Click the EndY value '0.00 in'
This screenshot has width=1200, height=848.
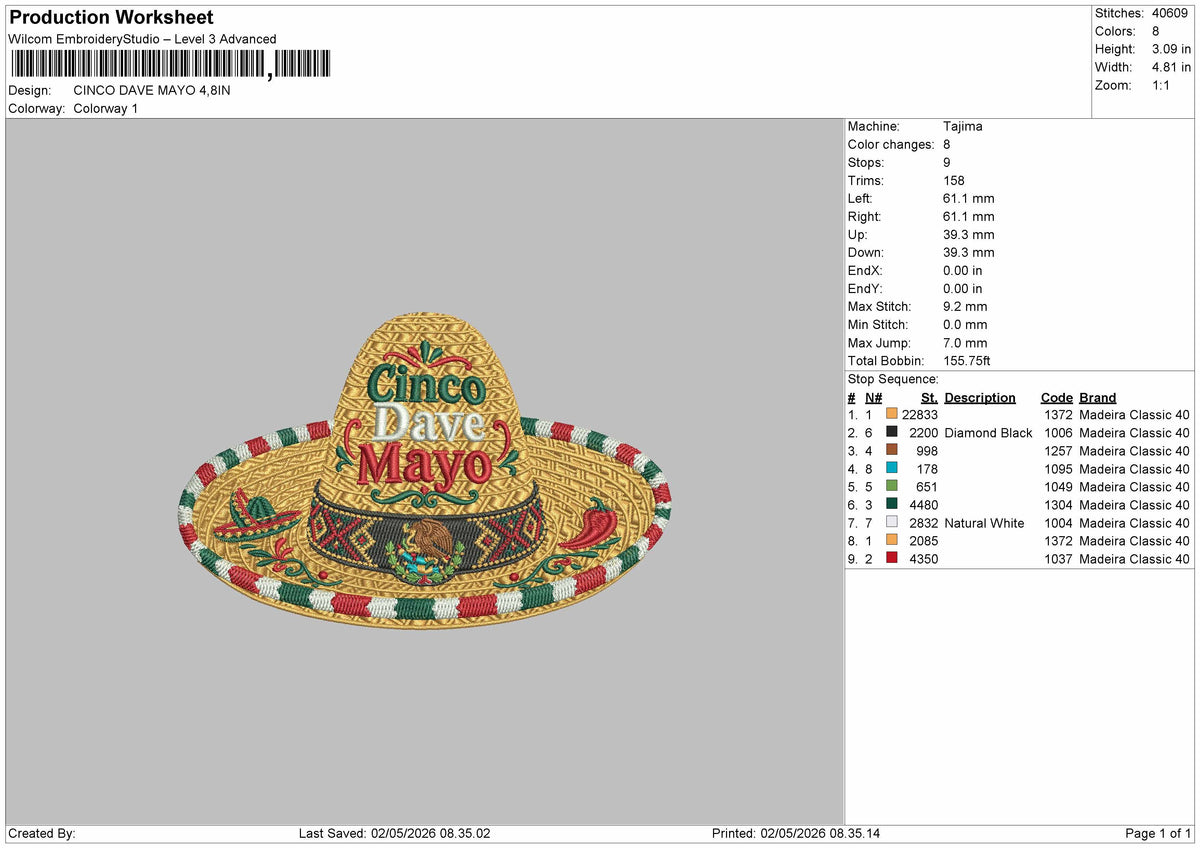coord(963,288)
